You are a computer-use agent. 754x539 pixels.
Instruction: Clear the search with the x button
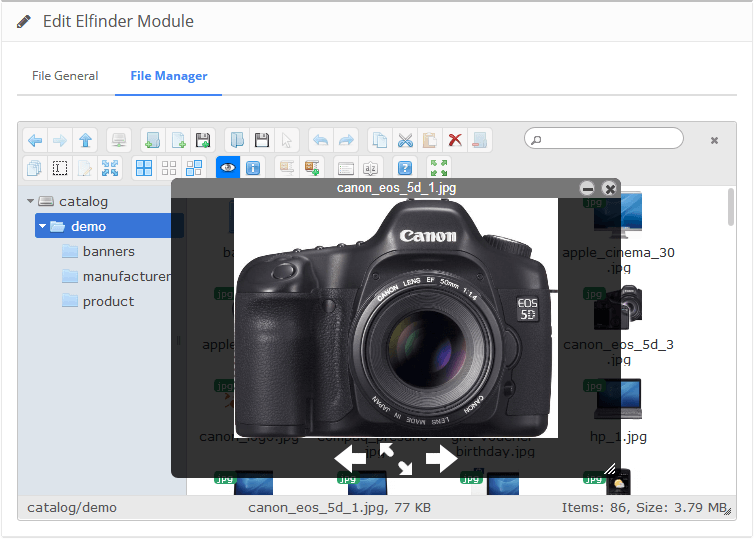pyautogui.click(x=714, y=140)
